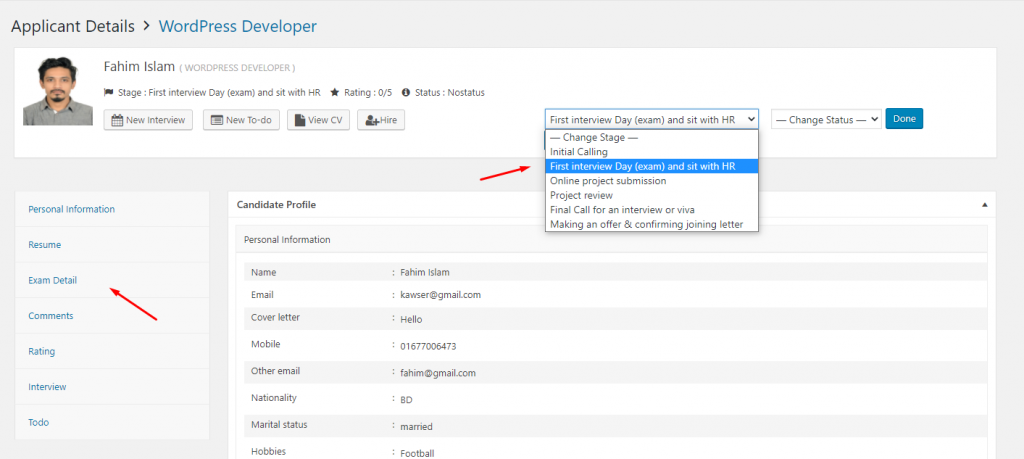The image size is (1024, 459).
Task: Click the applicant profile photo
Action: tap(58, 91)
